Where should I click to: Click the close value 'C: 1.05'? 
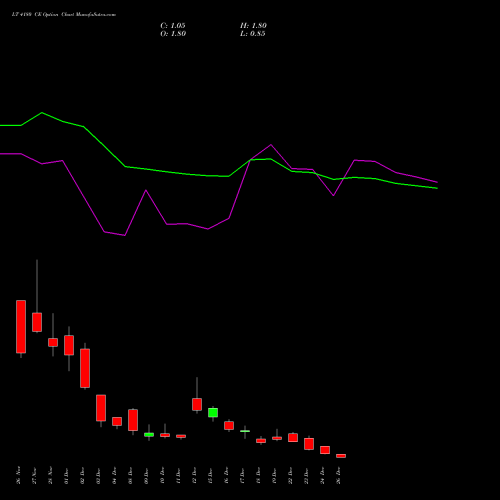(173, 26)
